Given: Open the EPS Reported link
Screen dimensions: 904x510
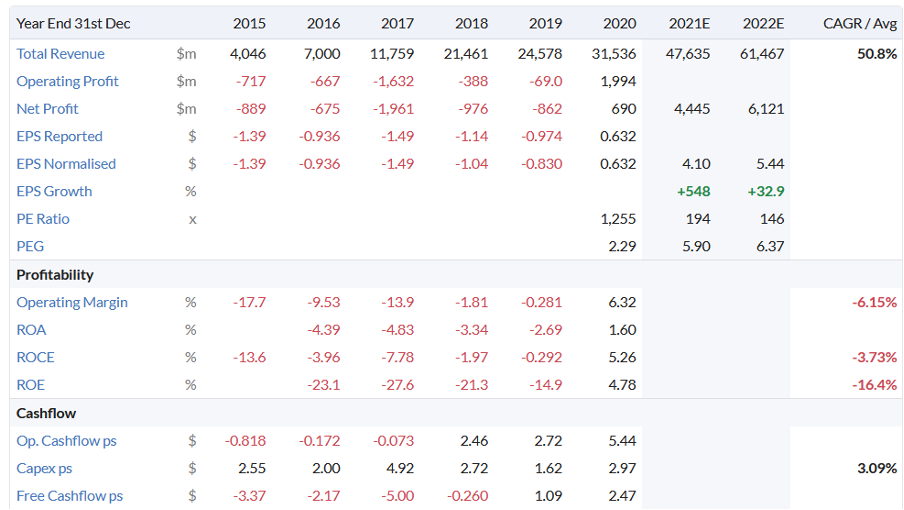Looking at the screenshot, I should (x=59, y=136).
